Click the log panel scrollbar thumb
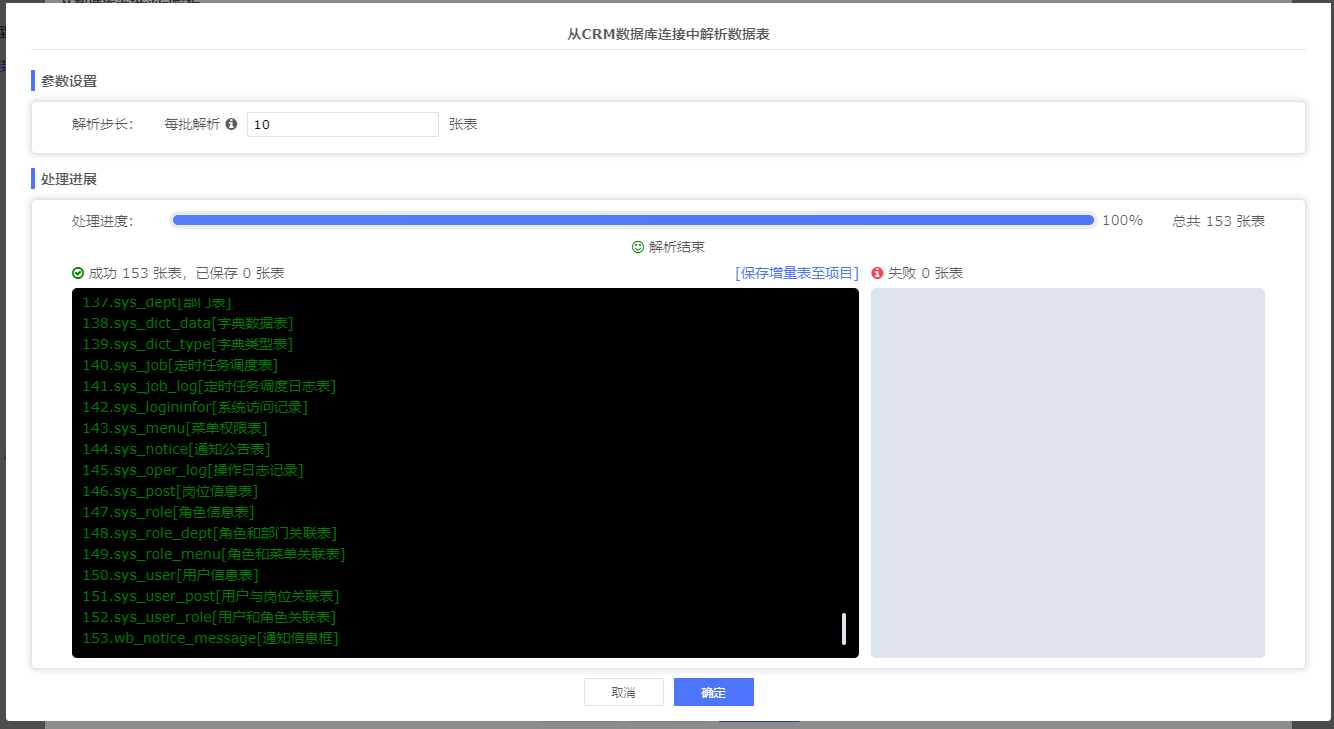Image resolution: width=1334 pixels, height=729 pixels. [844, 629]
